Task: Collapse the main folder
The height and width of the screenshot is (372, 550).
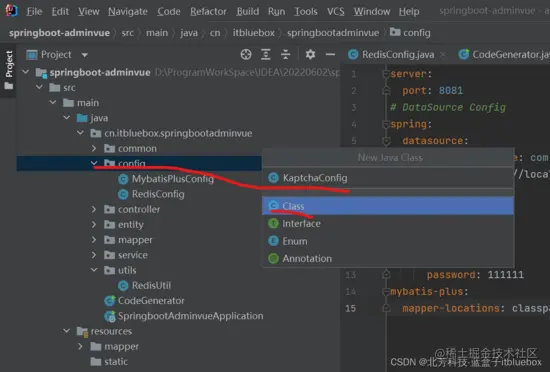Action: tap(53, 102)
